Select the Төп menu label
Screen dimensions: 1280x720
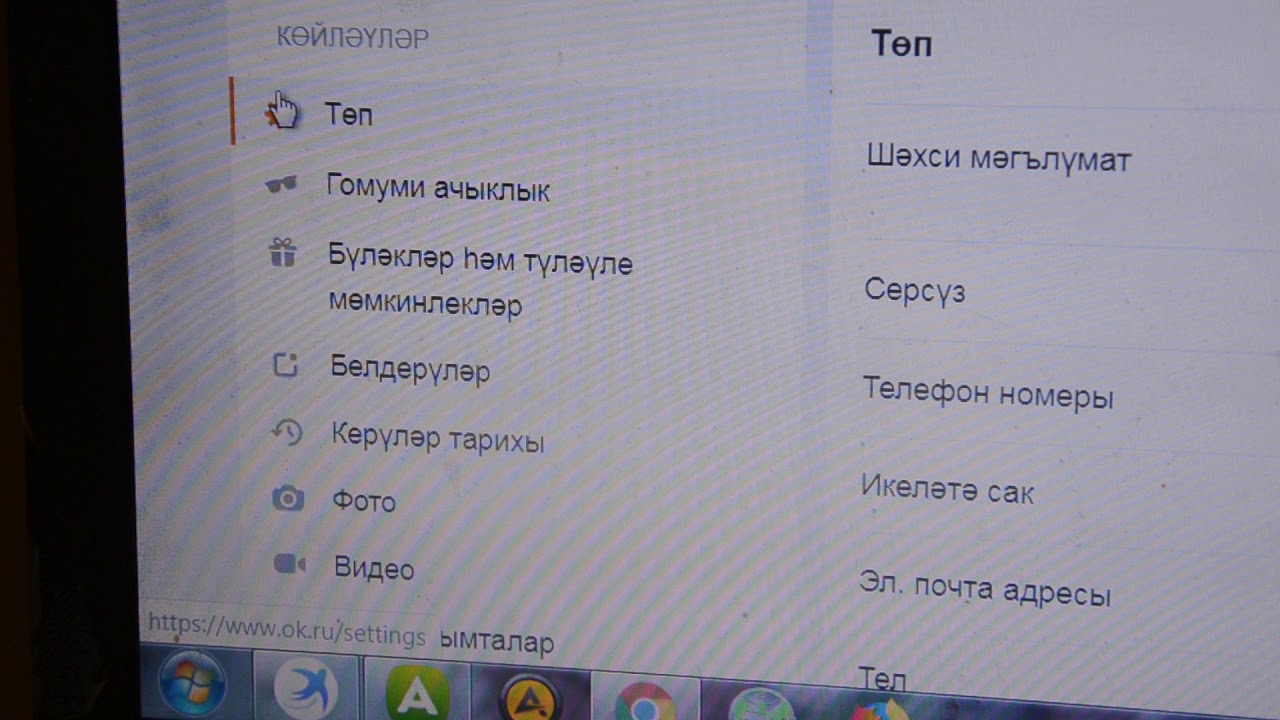[x=349, y=115]
